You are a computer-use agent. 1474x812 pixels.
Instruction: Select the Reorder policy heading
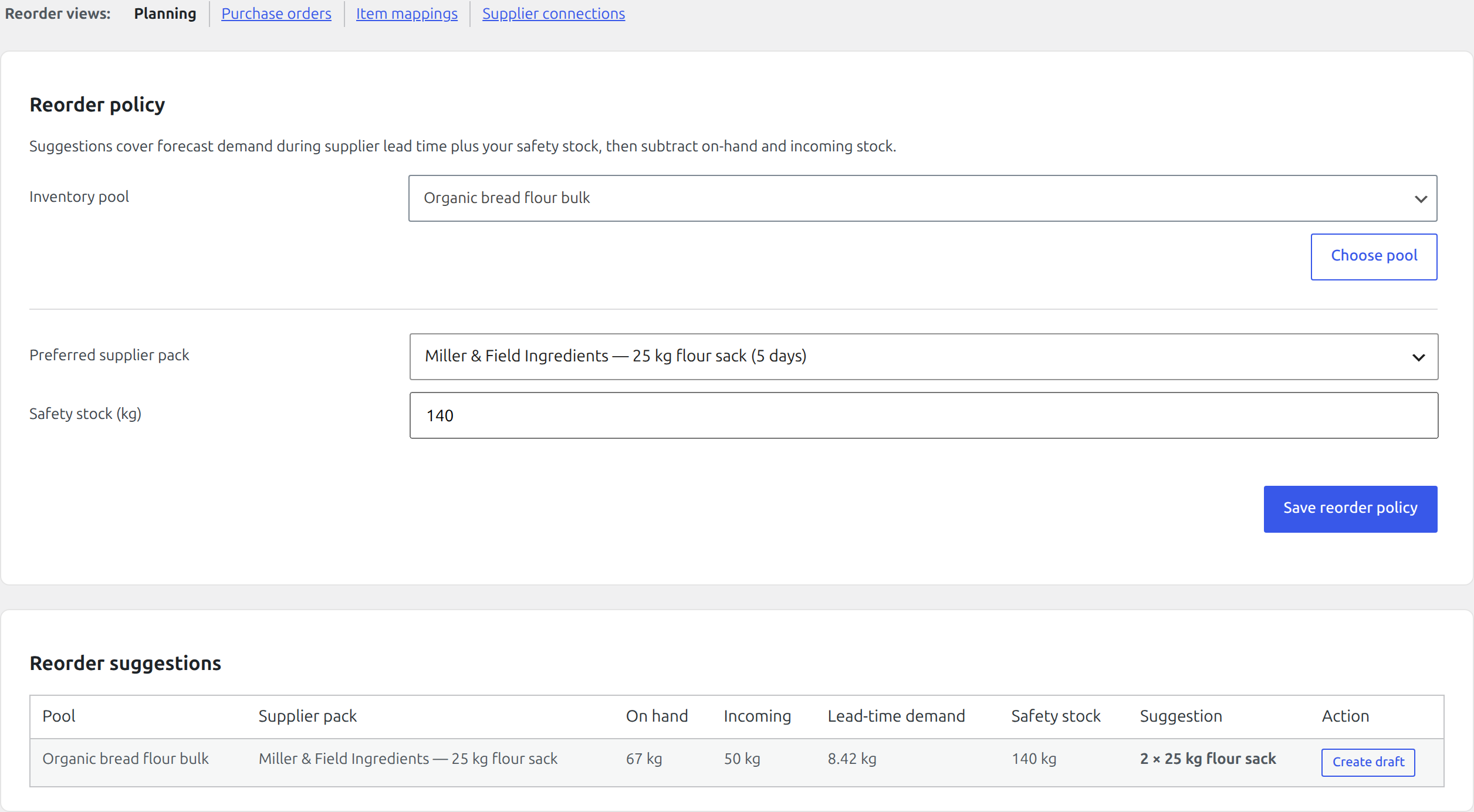coord(97,104)
